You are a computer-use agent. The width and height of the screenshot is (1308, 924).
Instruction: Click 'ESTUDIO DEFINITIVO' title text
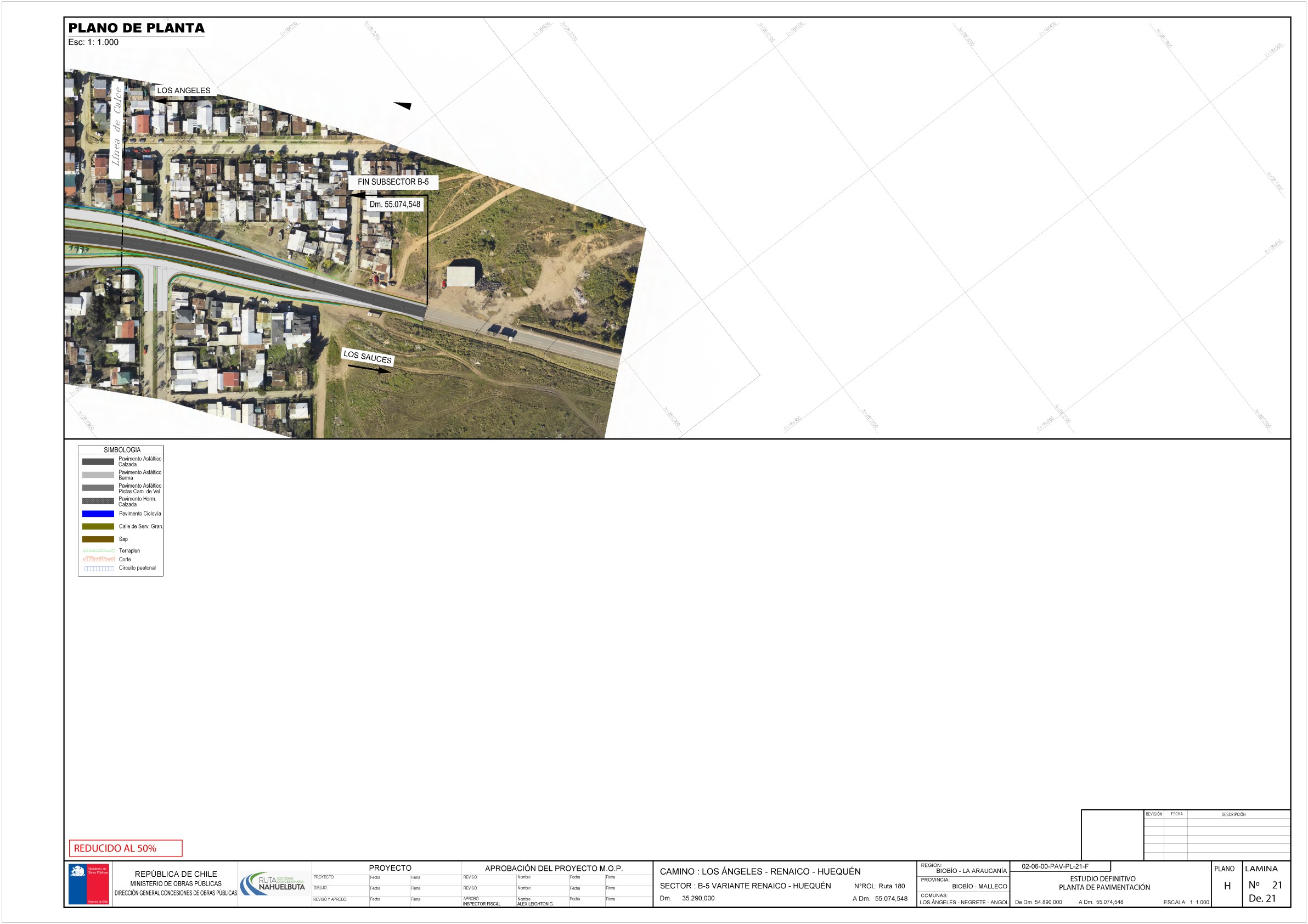(1102, 878)
